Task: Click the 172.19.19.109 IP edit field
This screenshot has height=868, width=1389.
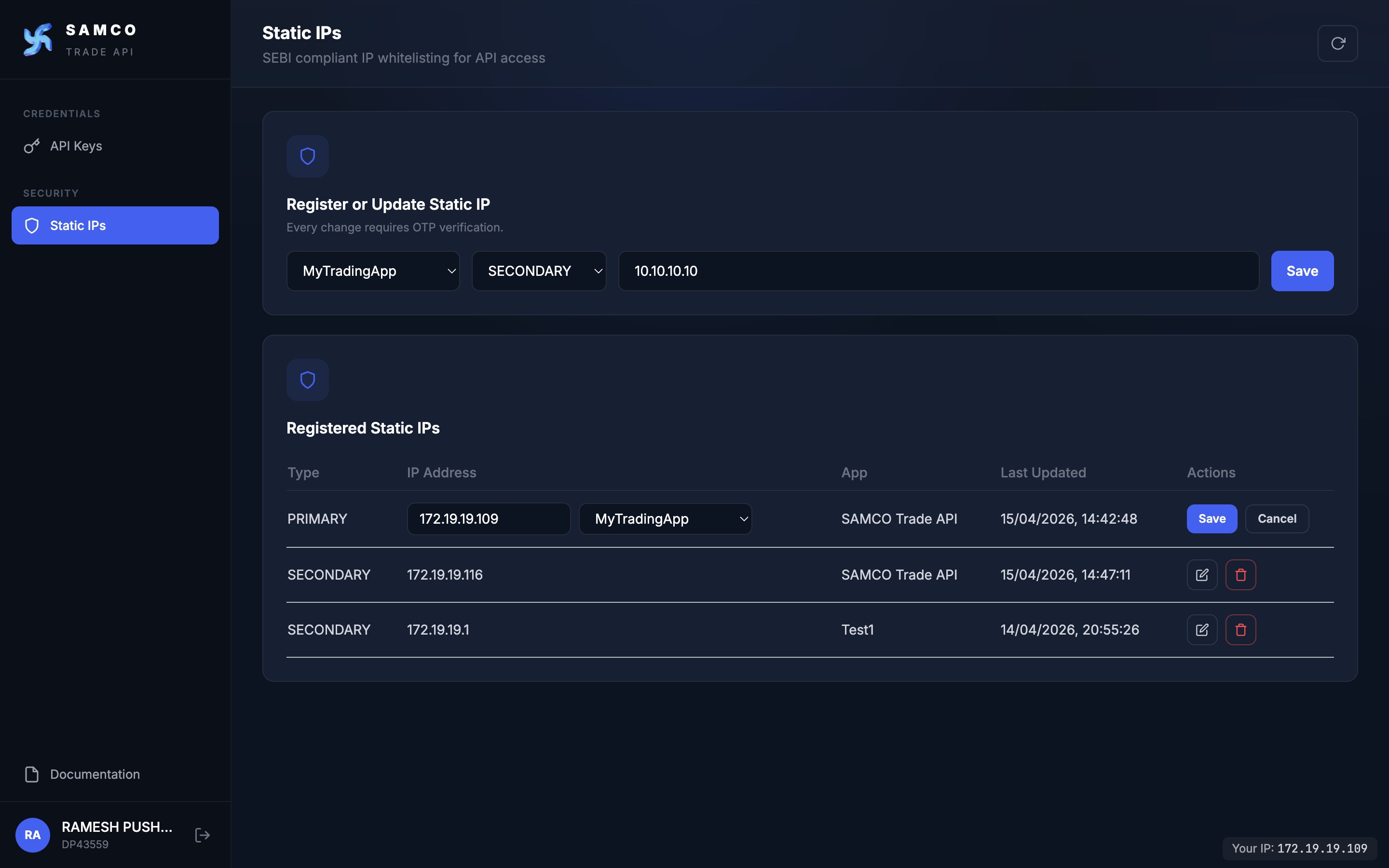Action: click(489, 519)
